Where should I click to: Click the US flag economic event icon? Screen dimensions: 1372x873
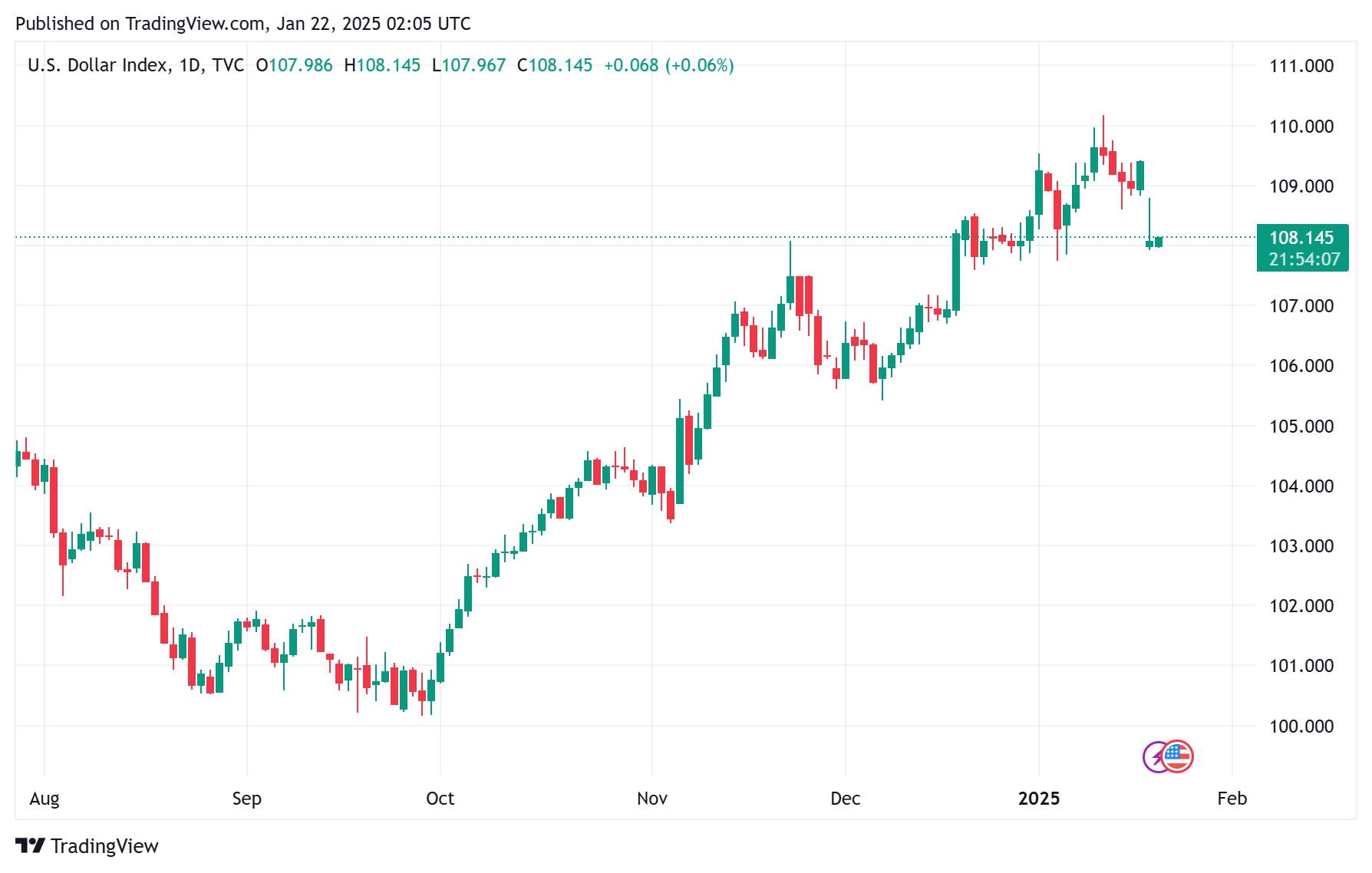pyautogui.click(x=1178, y=756)
